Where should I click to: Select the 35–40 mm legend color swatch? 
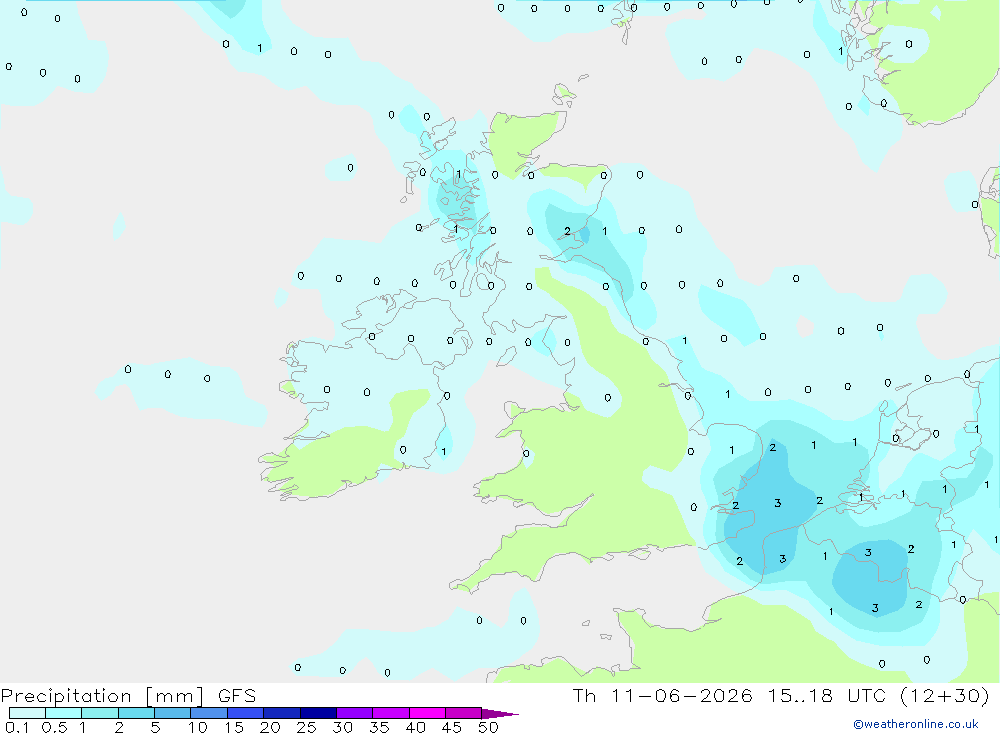390,713
